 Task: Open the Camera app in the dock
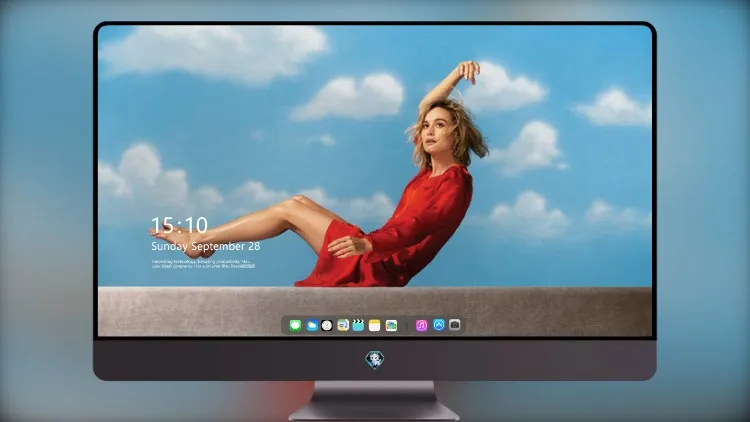click(x=454, y=325)
